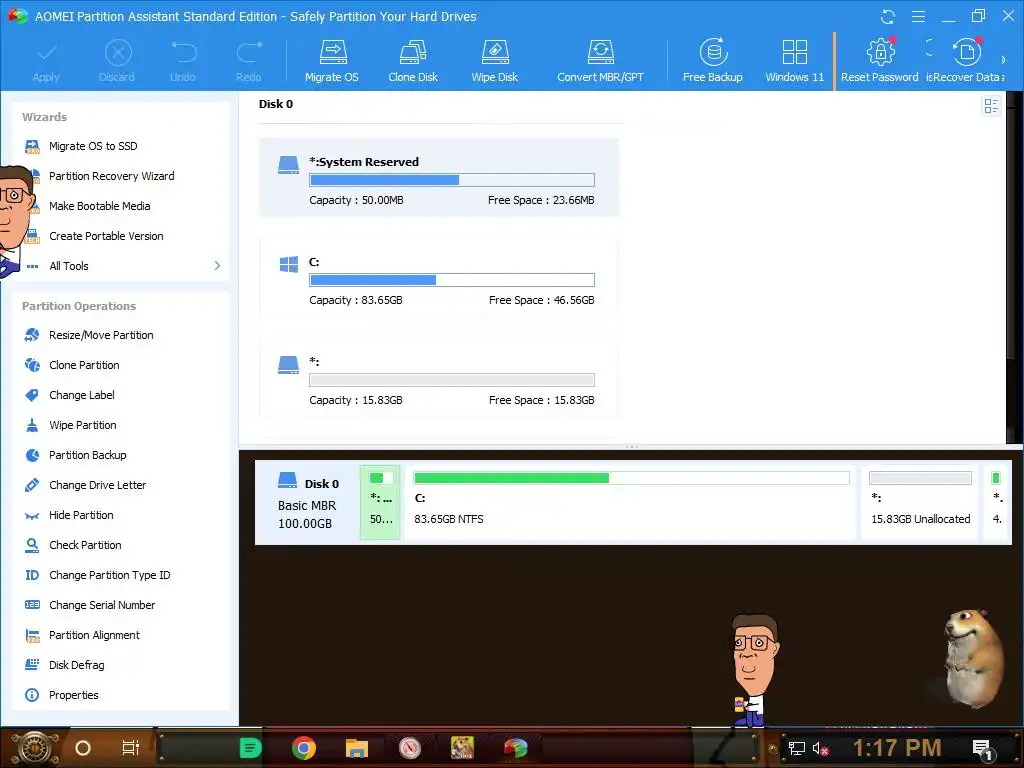This screenshot has width=1024, height=768.
Task: Open Google Chrome from taskbar
Action: pos(304,748)
